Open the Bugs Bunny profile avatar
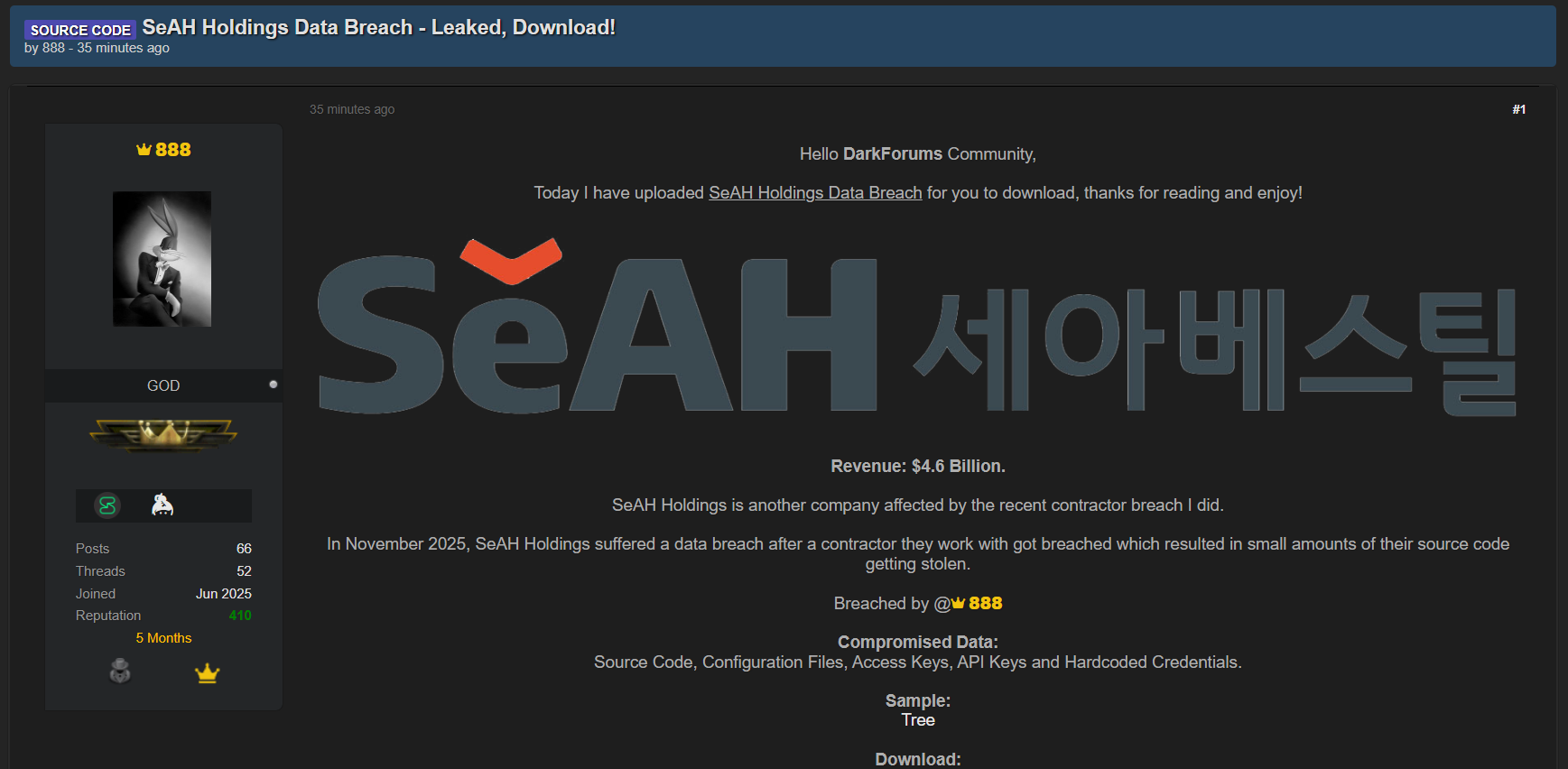1568x769 pixels. point(162,259)
